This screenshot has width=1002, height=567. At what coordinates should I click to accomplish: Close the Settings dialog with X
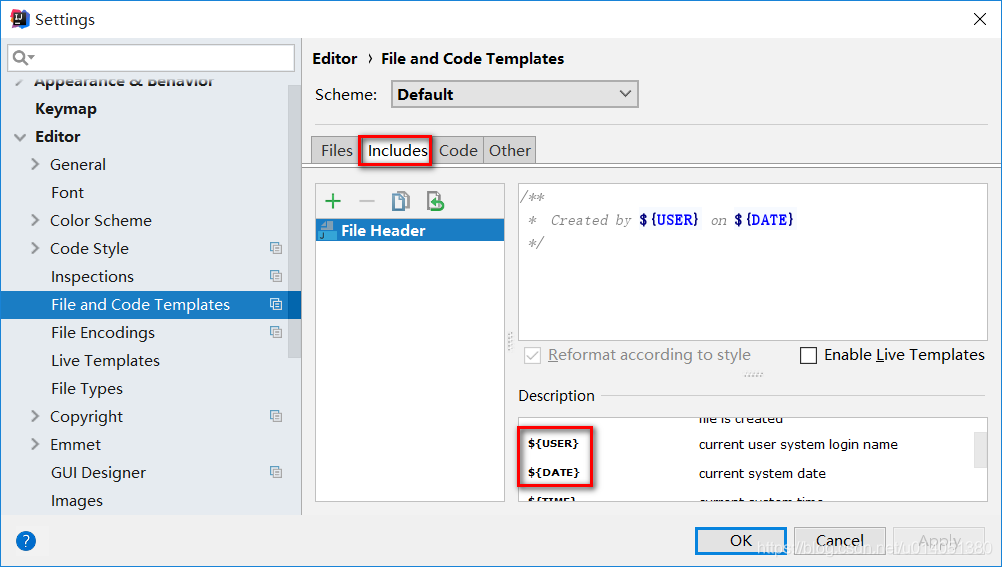[x=980, y=19]
